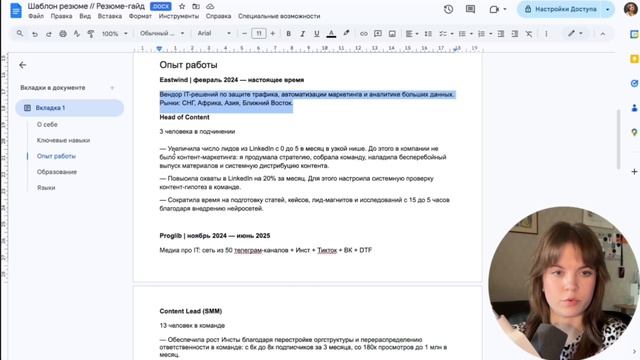The image size is (640, 360).
Task: Collapse the menus with chevron
Action: click(x=602, y=34)
